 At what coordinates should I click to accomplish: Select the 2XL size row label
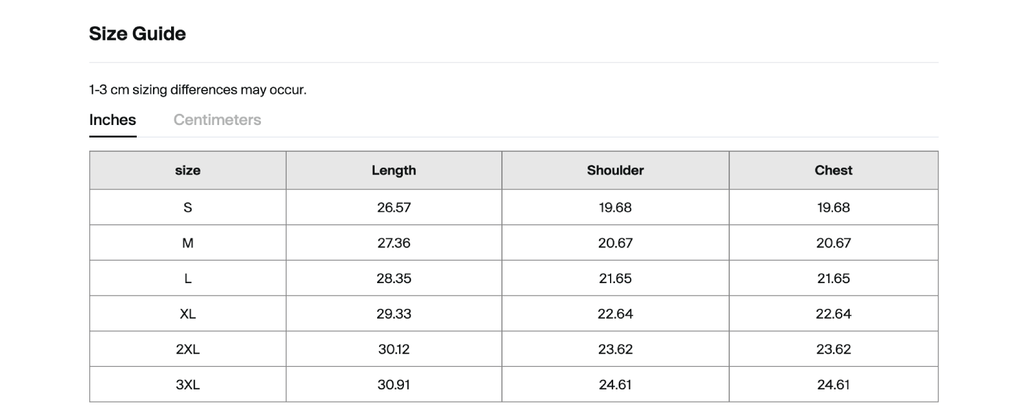tap(188, 349)
